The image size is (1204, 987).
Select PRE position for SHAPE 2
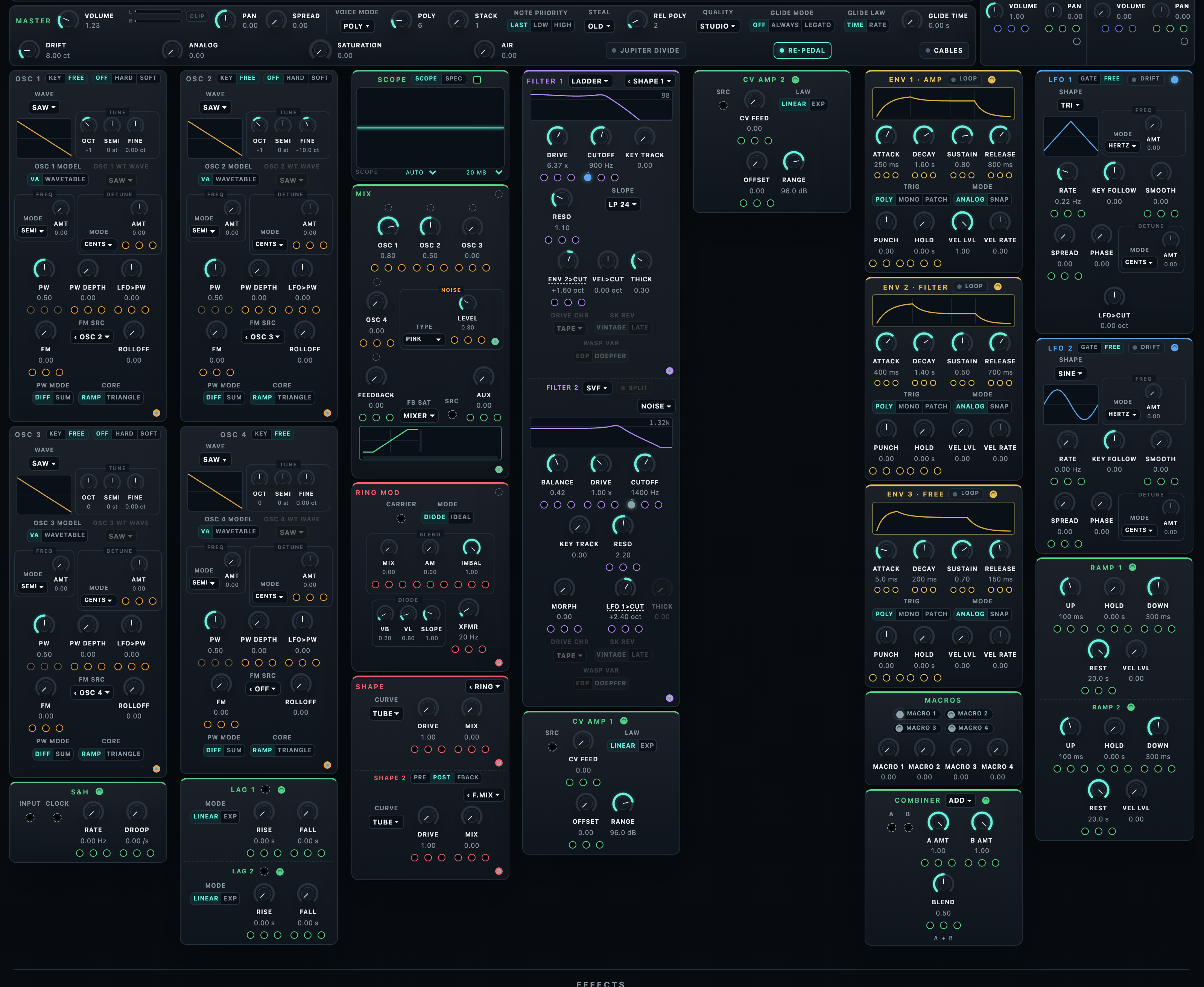click(x=420, y=778)
